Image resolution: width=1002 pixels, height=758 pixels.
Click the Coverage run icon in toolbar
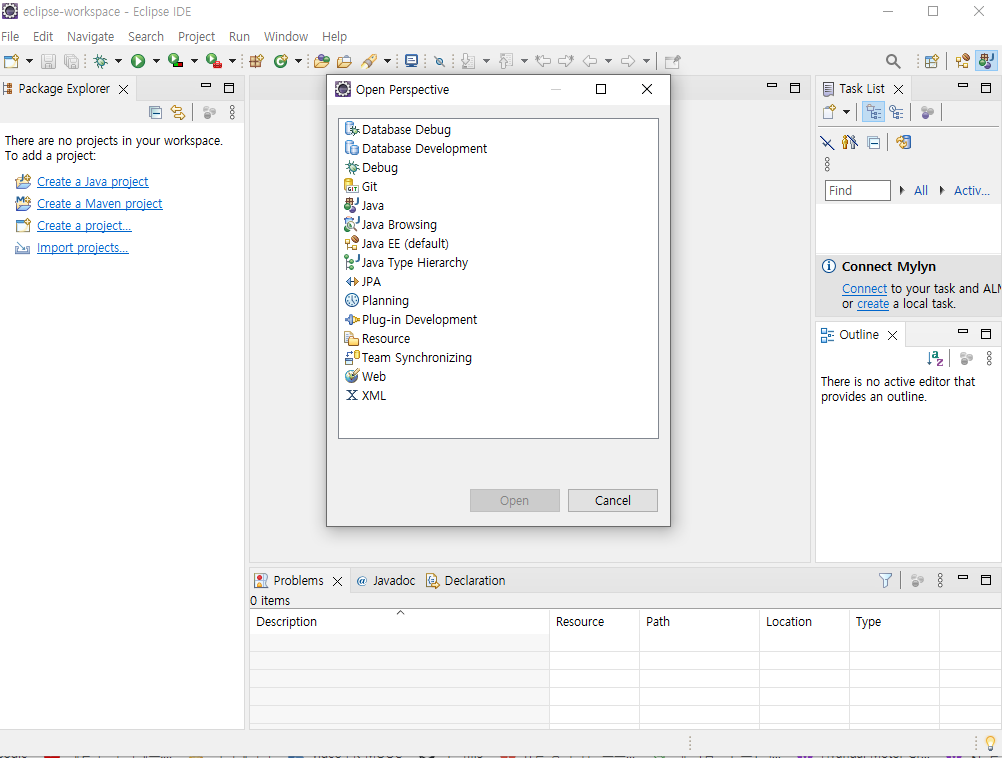click(x=176, y=61)
